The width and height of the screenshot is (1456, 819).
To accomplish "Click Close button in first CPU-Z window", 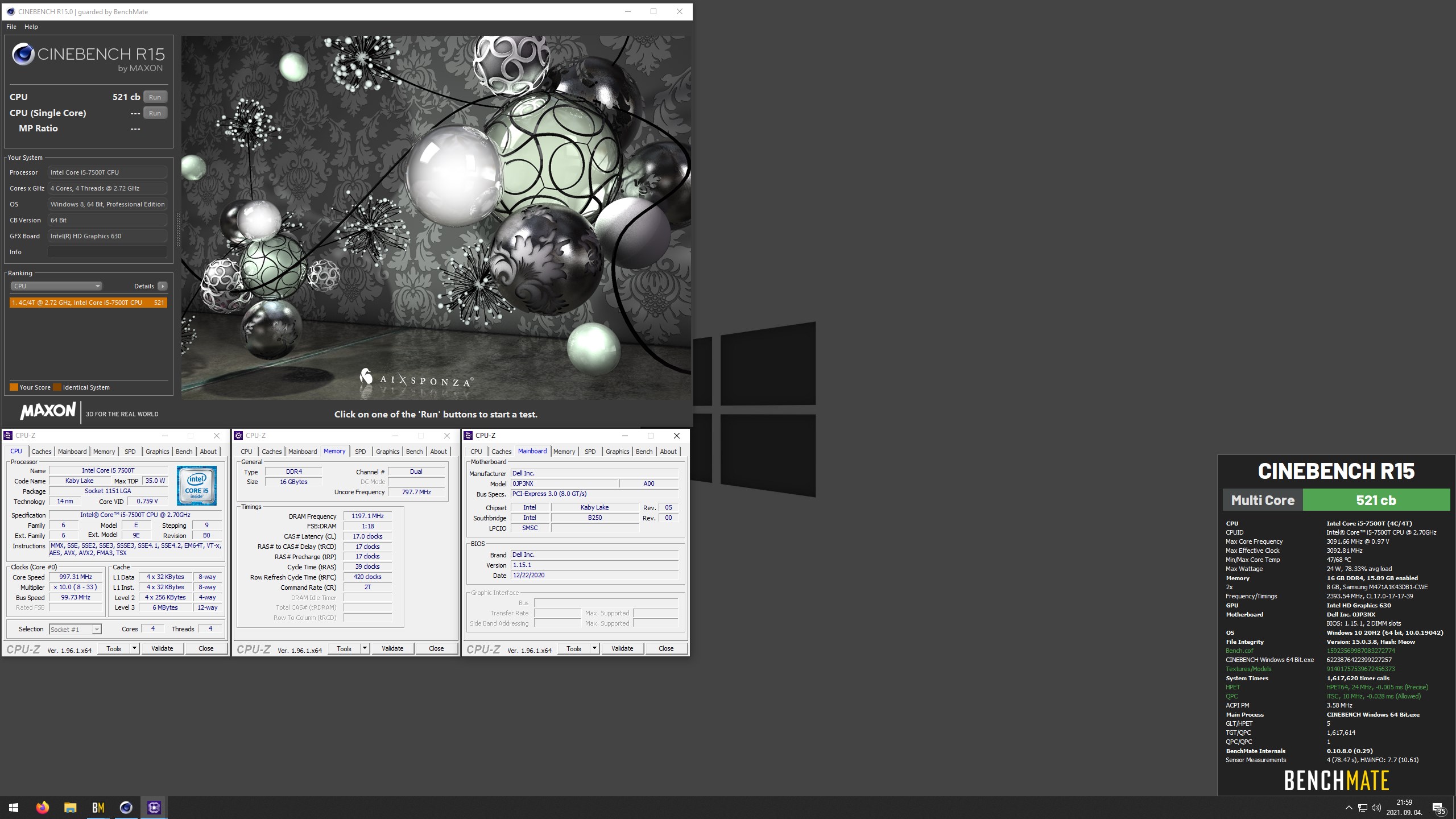I will coord(206,648).
